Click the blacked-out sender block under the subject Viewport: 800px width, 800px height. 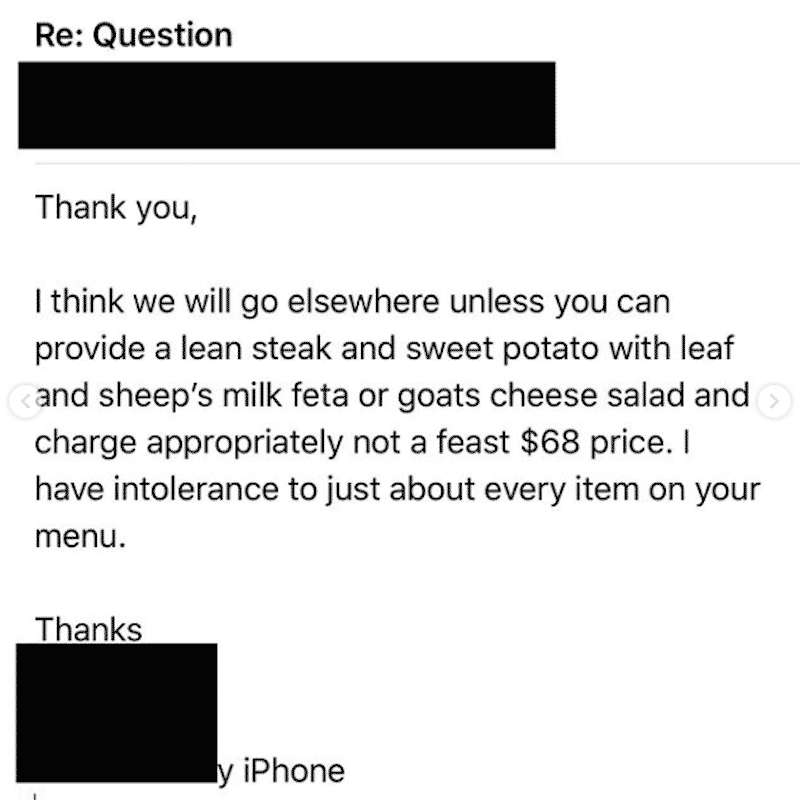point(287,105)
